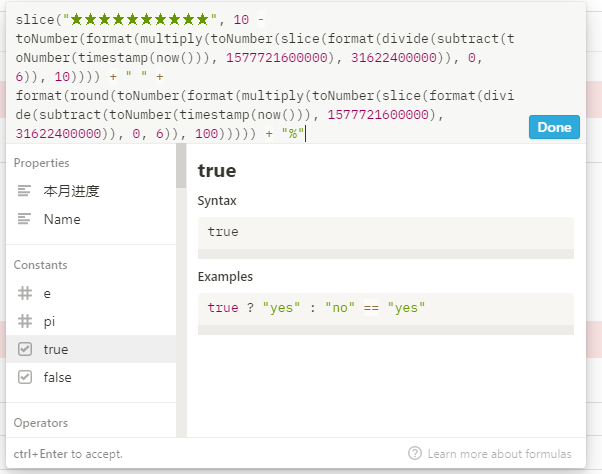Click the example code snippet box

(385, 314)
